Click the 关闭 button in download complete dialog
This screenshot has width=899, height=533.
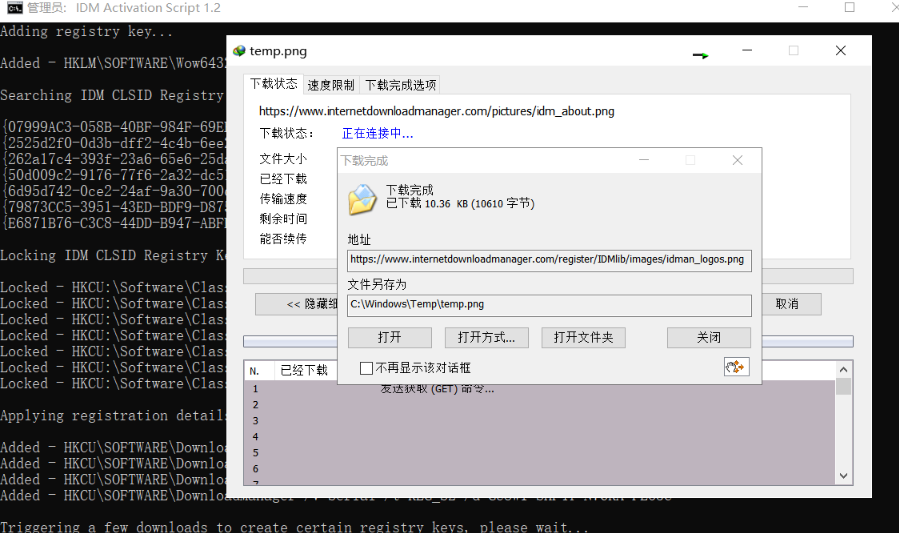click(709, 337)
